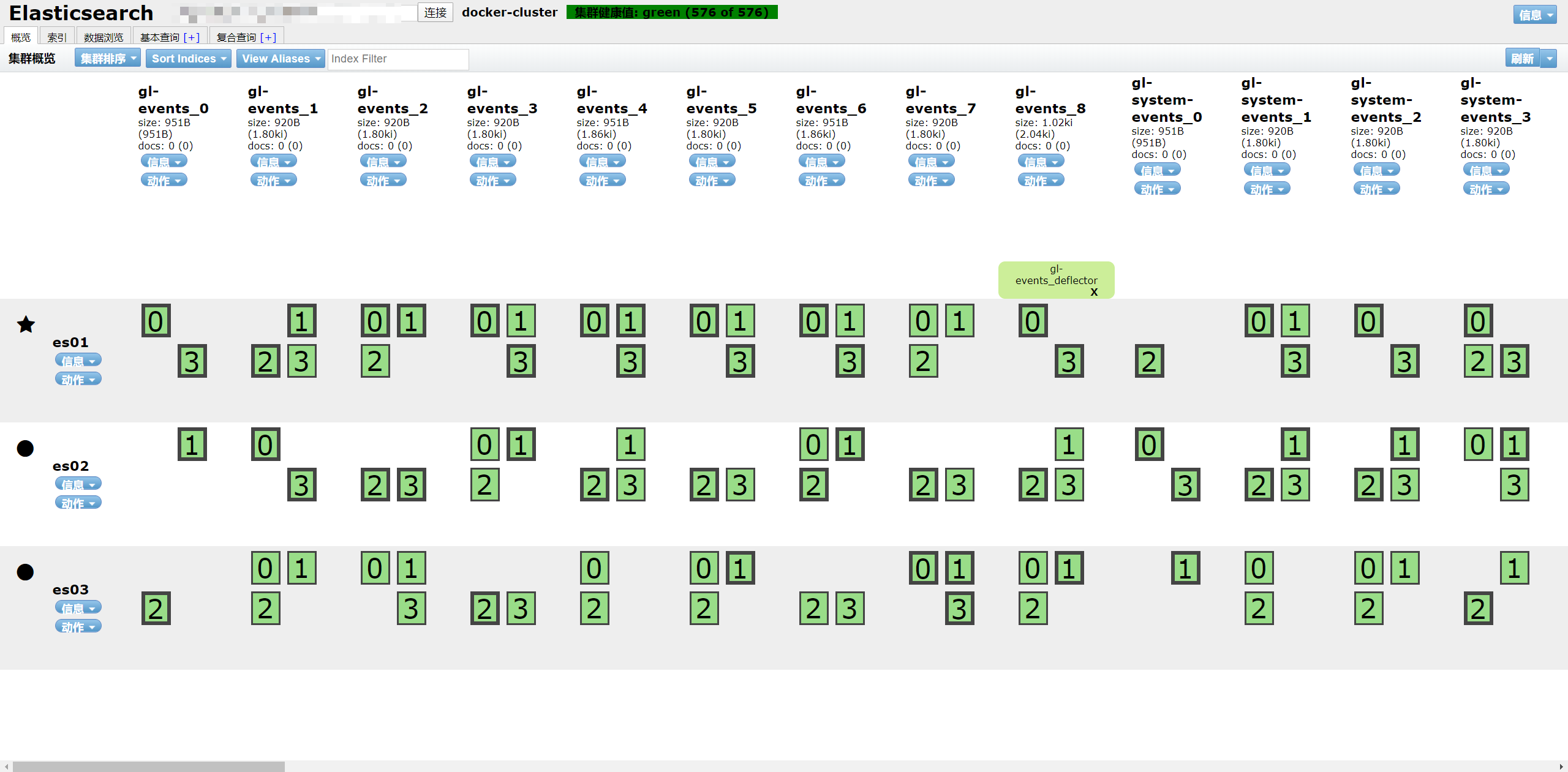This screenshot has height=772, width=1568.
Task: Click the green cluster health status bar
Action: (x=671, y=12)
